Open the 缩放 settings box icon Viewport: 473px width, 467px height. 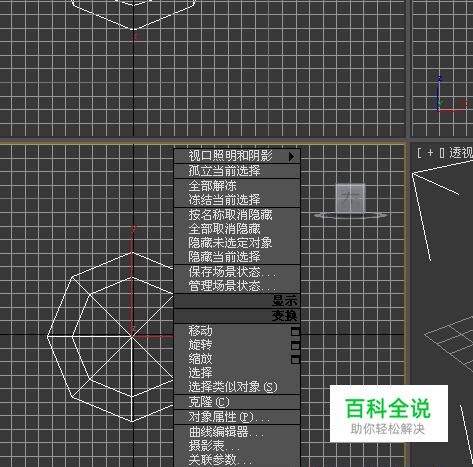click(x=295, y=359)
